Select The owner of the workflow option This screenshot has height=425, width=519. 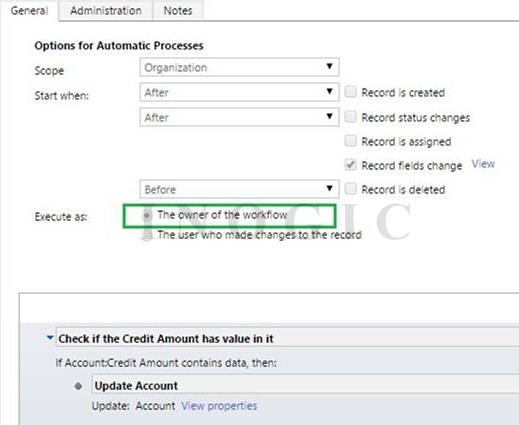pos(146,216)
